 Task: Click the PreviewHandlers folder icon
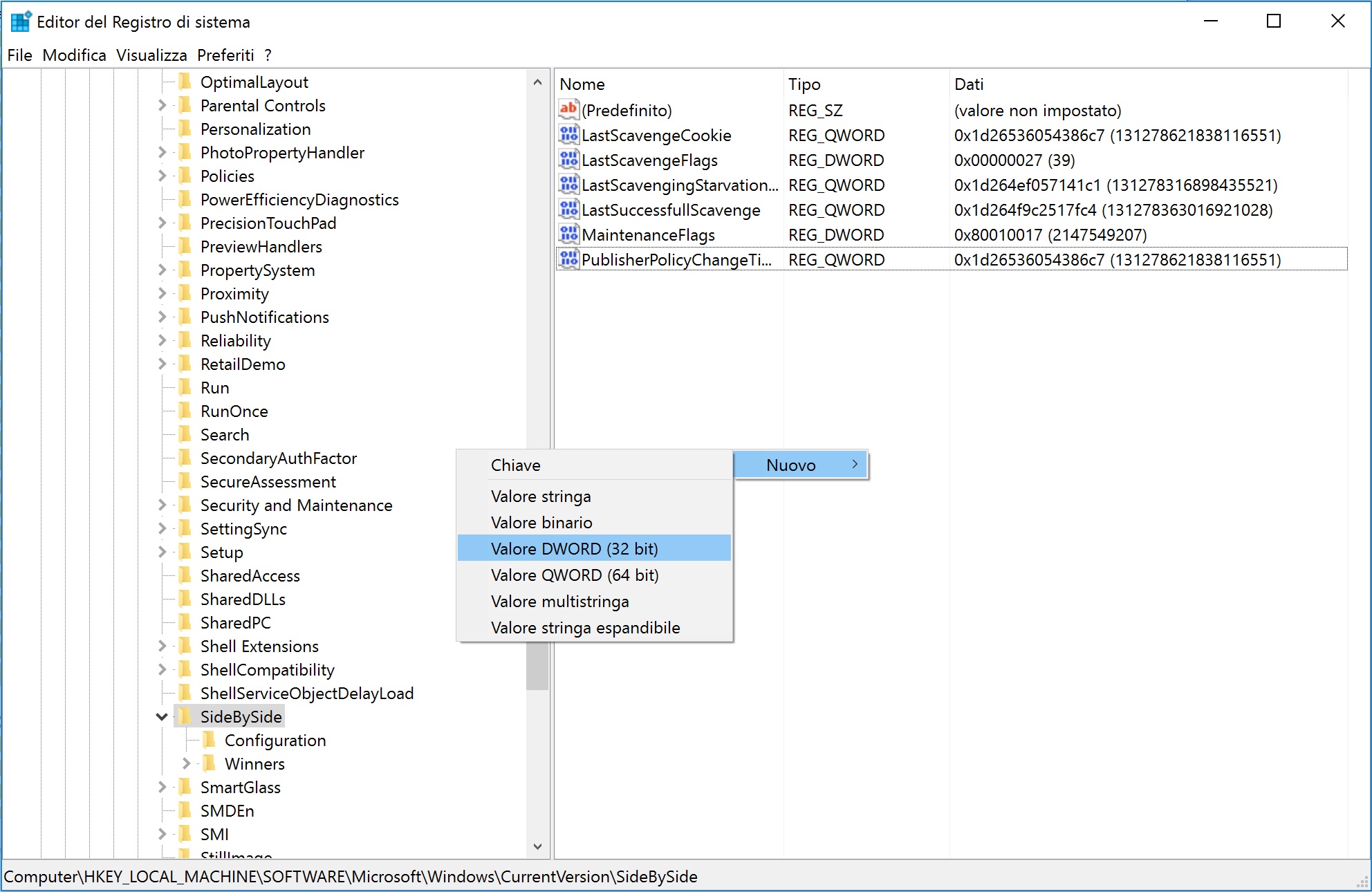(x=185, y=247)
